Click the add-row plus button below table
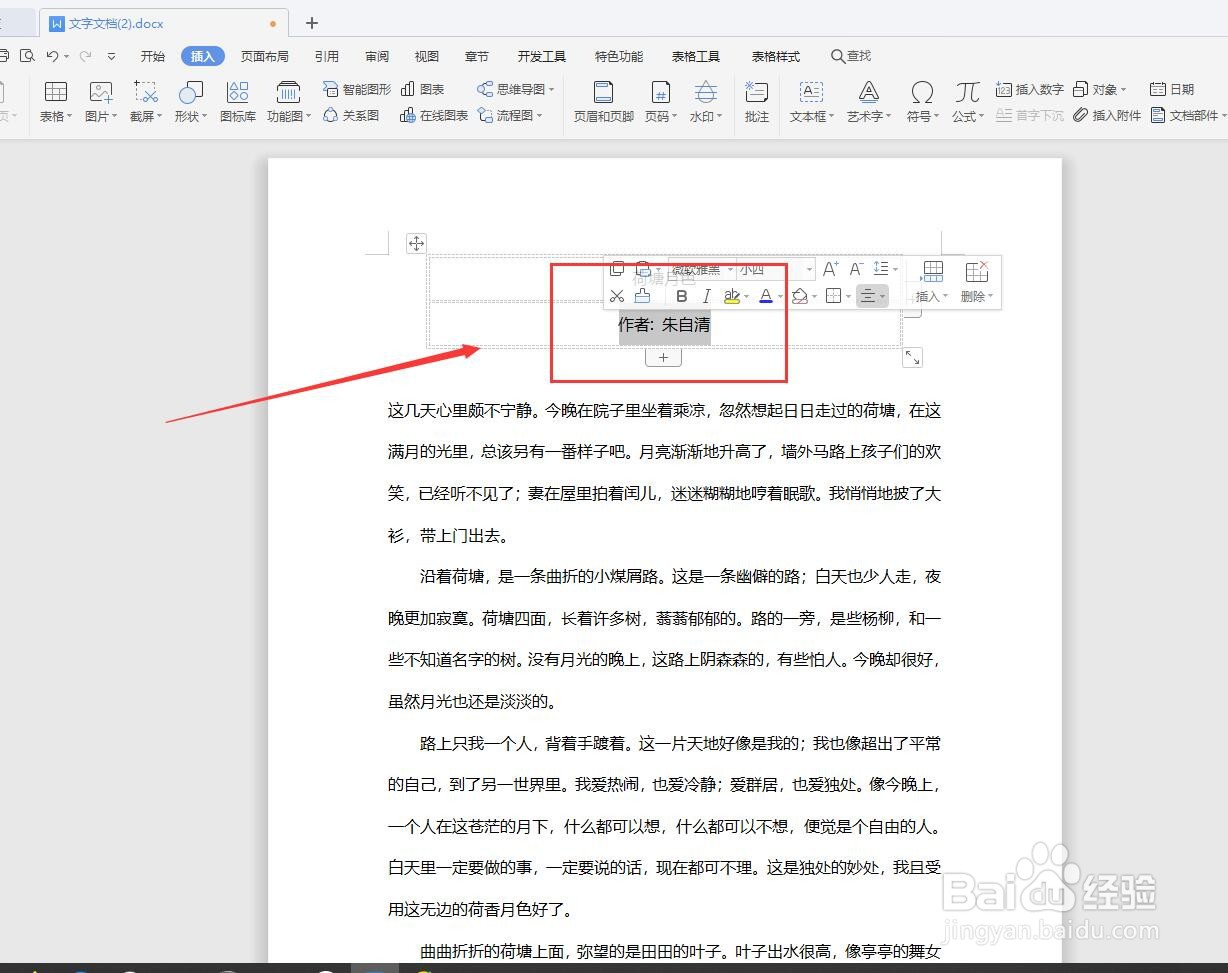Viewport: 1228px width, 973px height. (x=663, y=357)
